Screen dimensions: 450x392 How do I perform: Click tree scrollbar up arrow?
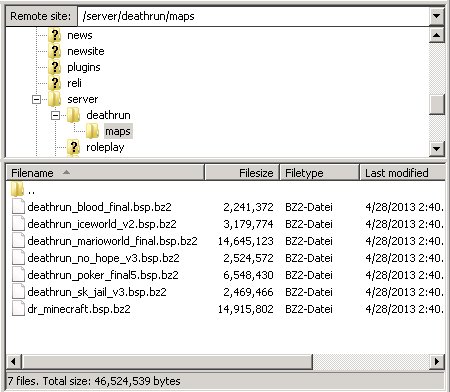pyautogui.click(x=436, y=35)
